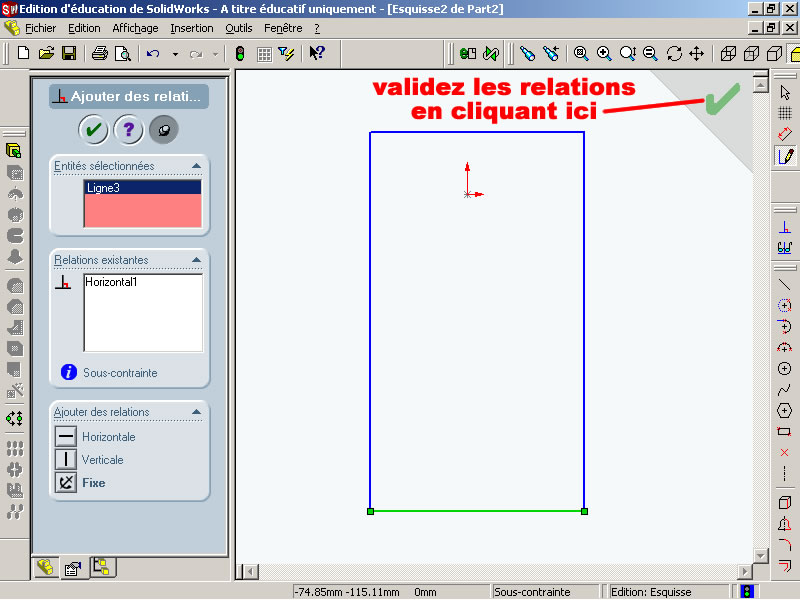Select the Pan view tool
Image resolution: width=800 pixels, height=600 pixels.
click(x=696, y=53)
